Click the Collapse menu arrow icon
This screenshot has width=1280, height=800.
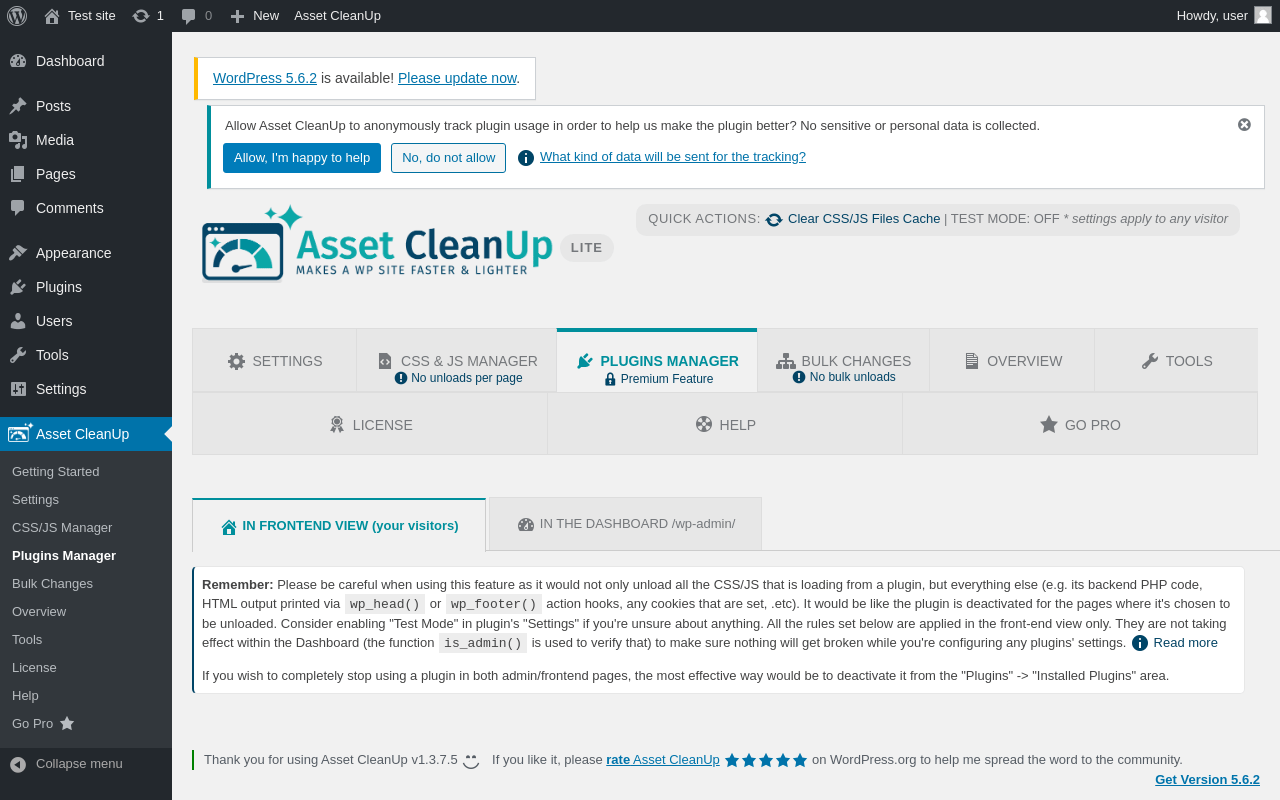(x=18, y=764)
